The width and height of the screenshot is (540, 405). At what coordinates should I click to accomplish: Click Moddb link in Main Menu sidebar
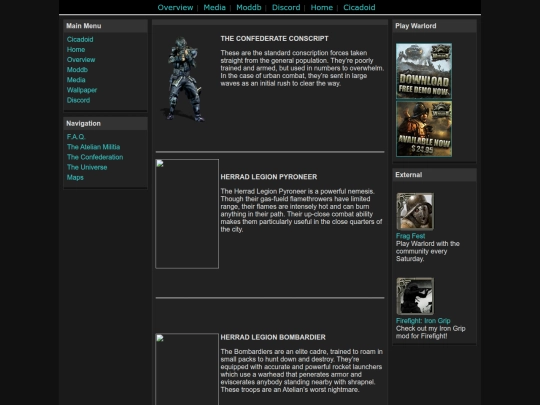[x=77, y=70]
